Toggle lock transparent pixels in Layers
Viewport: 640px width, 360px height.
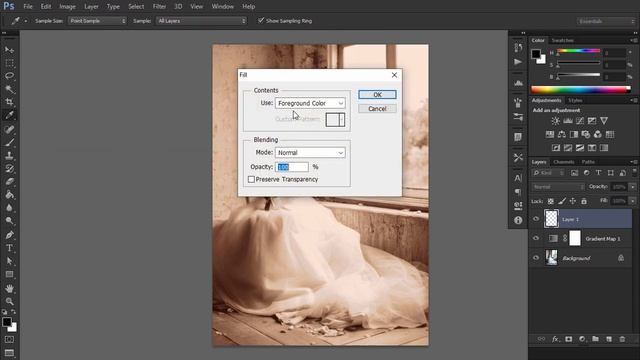tap(551, 201)
